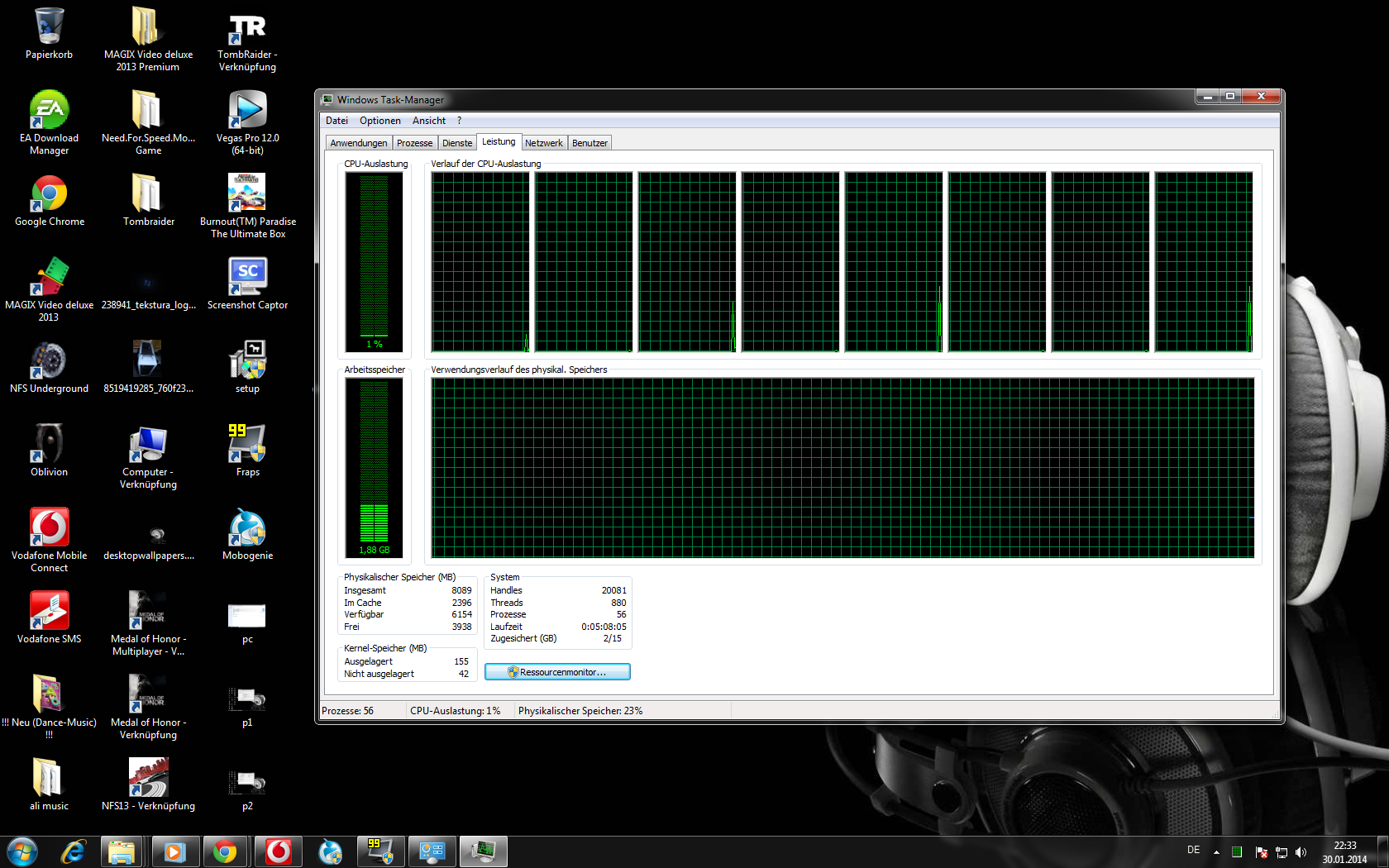The image size is (1389, 868).
Task: Select the Mobogenie desktop icon
Action: [247, 534]
